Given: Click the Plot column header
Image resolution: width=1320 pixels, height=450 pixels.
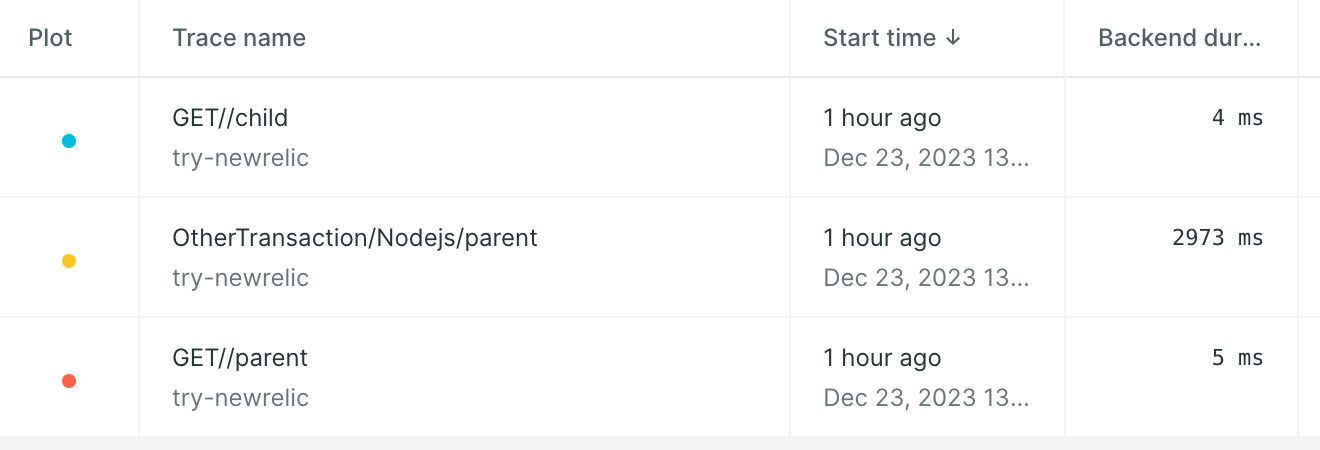Looking at the screenshot, I should pos(51,38).
